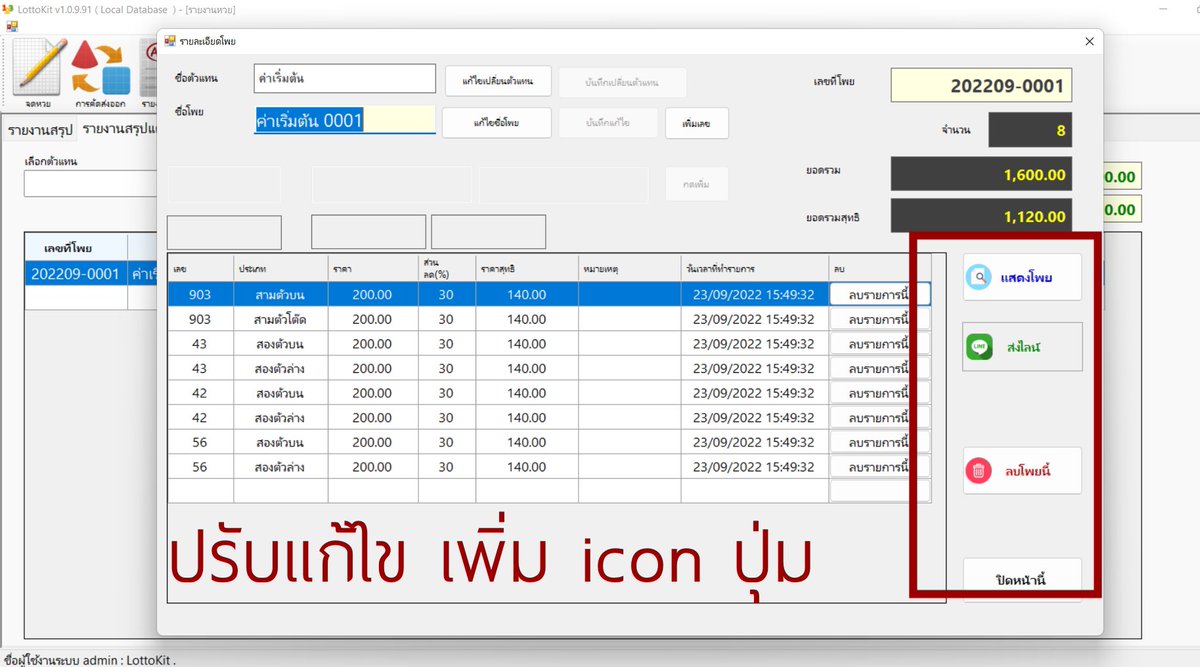Select number 56 in the สองตัวบน row
This screenshot has height=667, width=1200.
coord(200,442)
